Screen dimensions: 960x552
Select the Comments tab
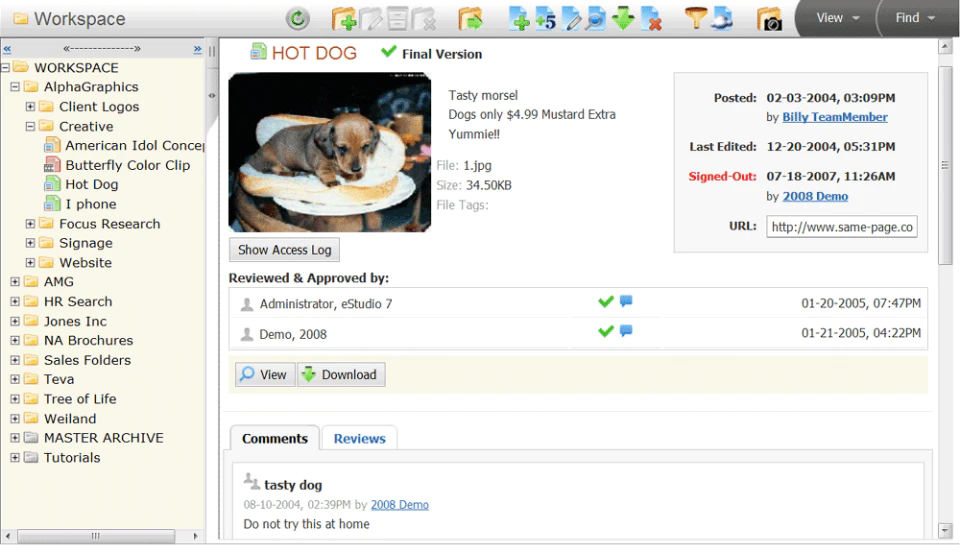tap(274, 438)
